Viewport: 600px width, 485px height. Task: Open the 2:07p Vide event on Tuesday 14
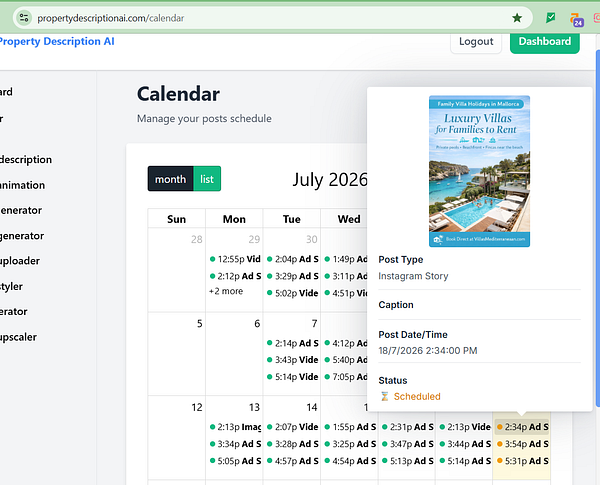point(292,427)
